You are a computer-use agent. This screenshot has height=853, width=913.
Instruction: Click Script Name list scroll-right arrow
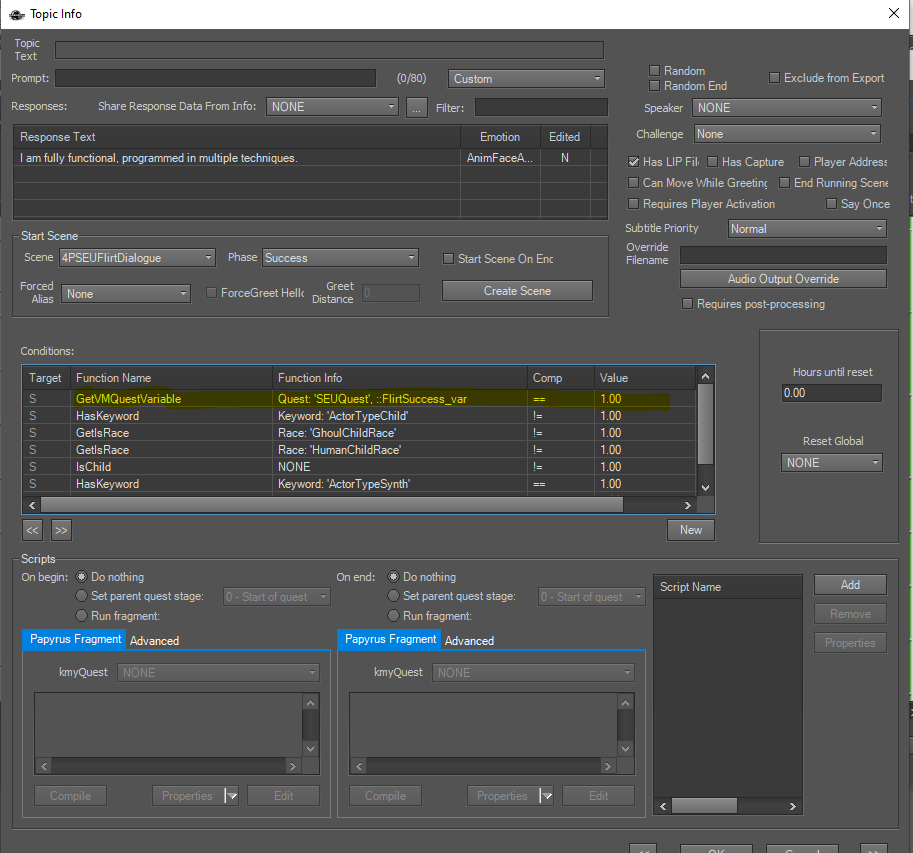(792, 806)
